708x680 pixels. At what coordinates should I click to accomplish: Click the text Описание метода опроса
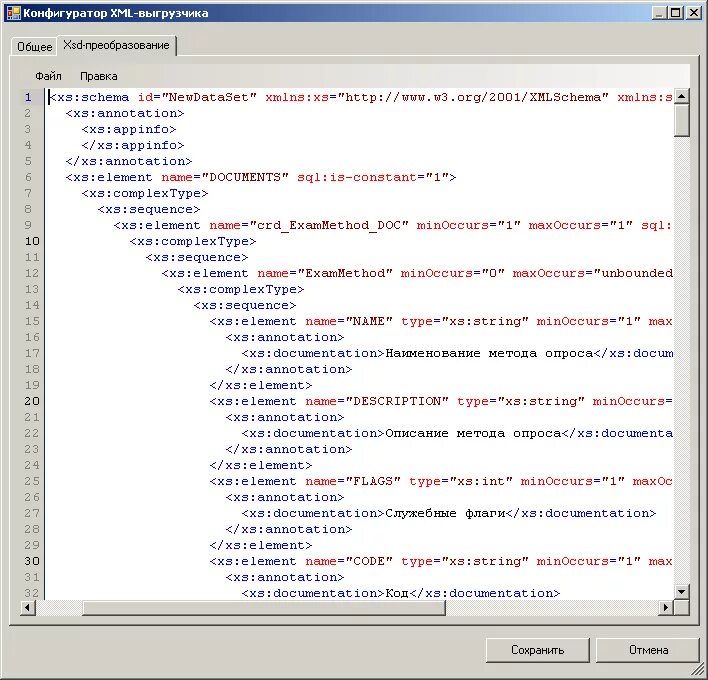point(473,433)
